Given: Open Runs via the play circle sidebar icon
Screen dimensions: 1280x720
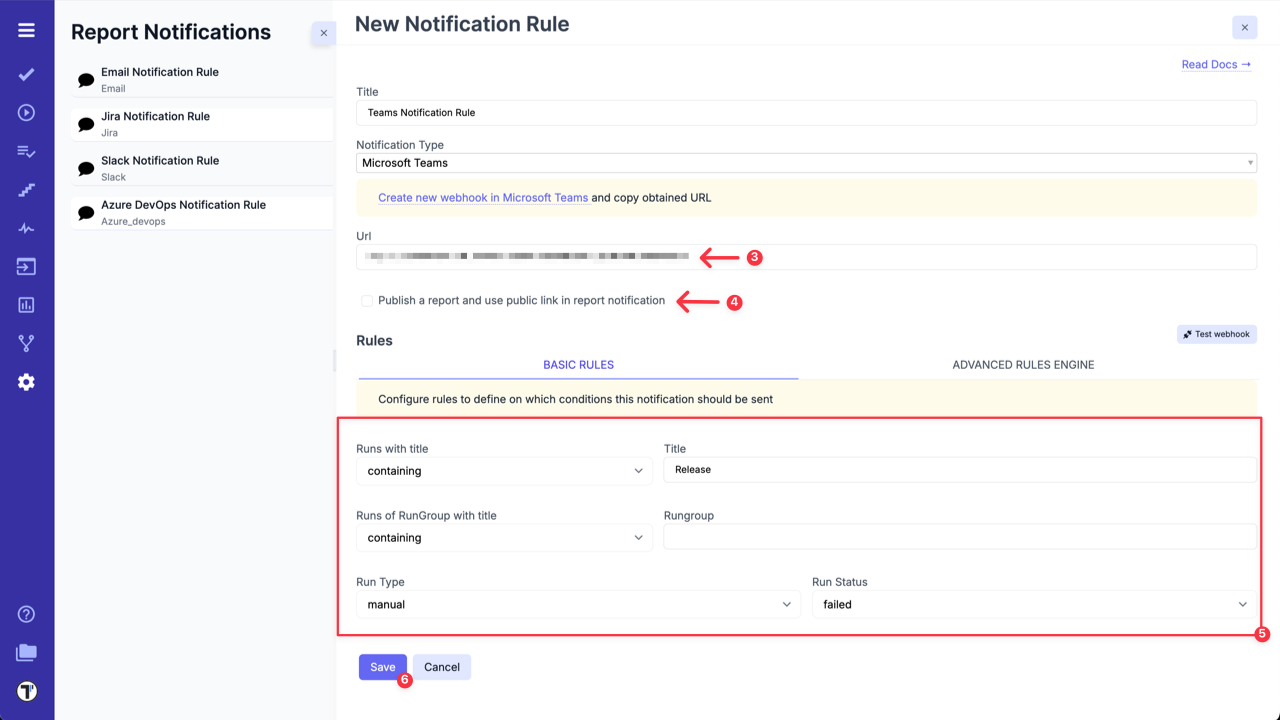Looking at the screenshot, I should (26, 112).
